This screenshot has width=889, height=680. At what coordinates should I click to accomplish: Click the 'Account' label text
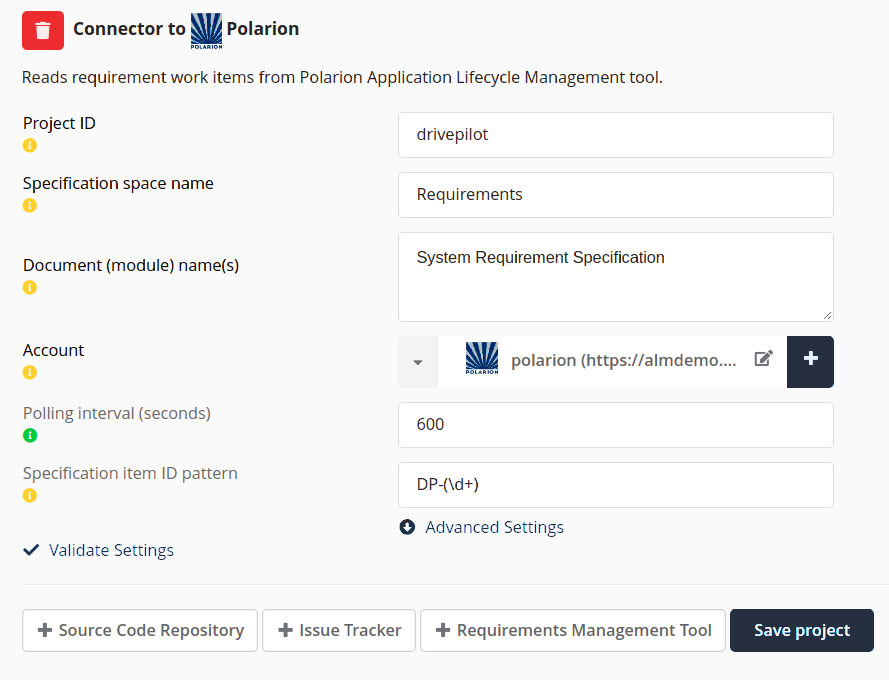coord(53,350)
